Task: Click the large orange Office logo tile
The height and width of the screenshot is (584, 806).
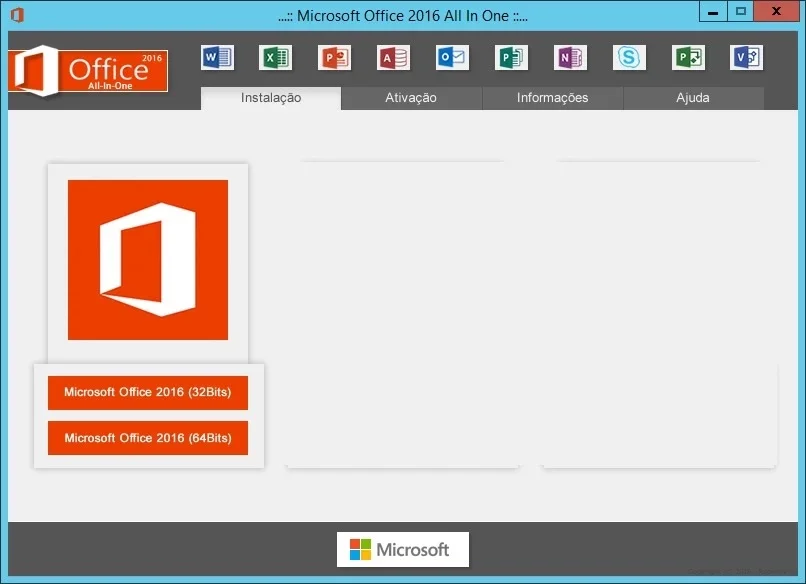Action: (148, 260)
